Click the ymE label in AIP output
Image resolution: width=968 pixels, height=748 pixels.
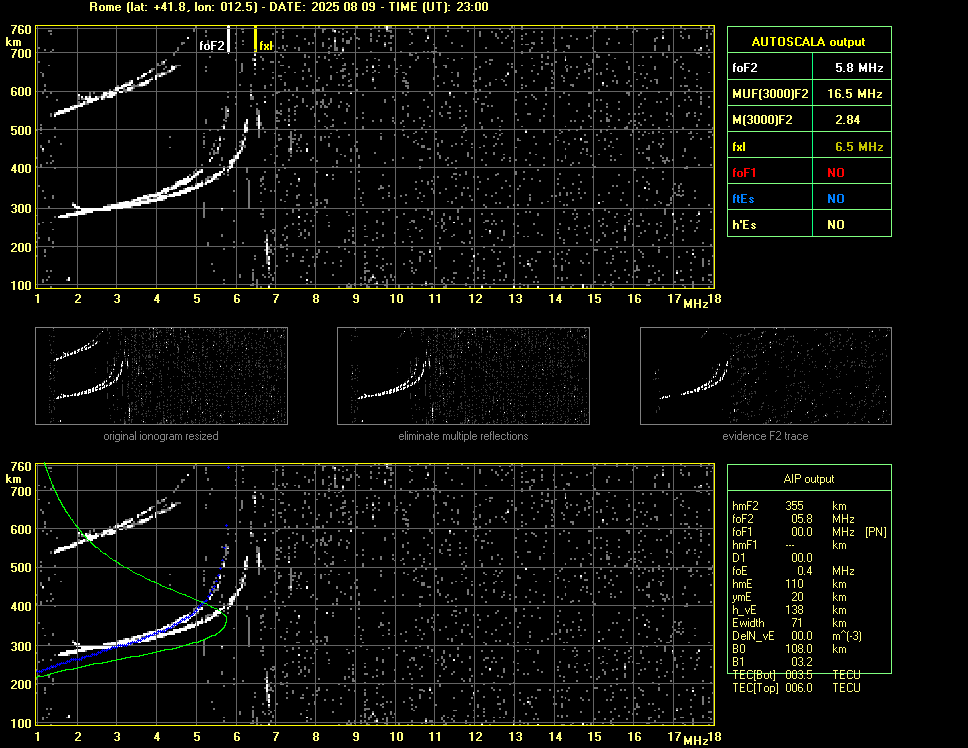pyautogui.click(x=742, y=597)
